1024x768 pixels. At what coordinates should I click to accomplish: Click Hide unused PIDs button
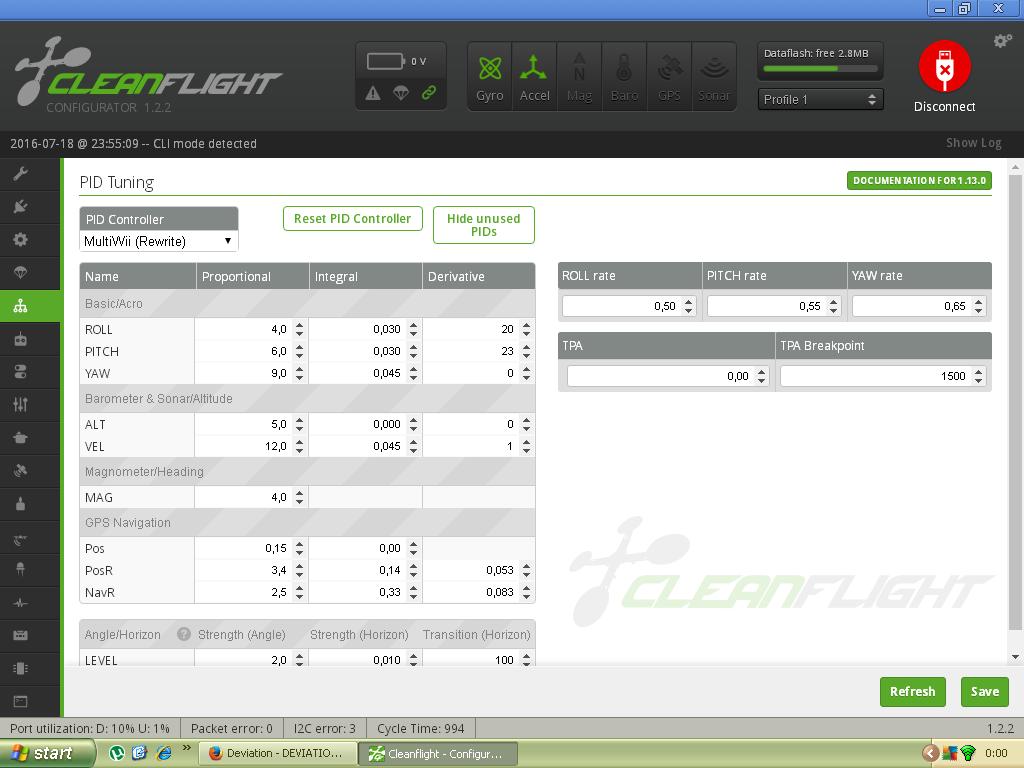pos(484,225)
